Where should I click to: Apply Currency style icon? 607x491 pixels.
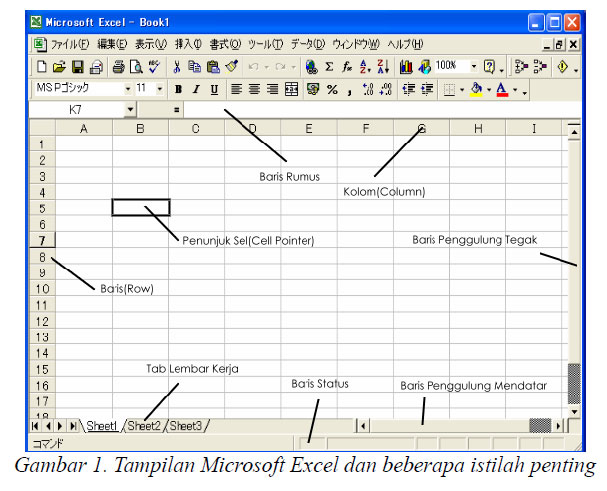[313, 89]
